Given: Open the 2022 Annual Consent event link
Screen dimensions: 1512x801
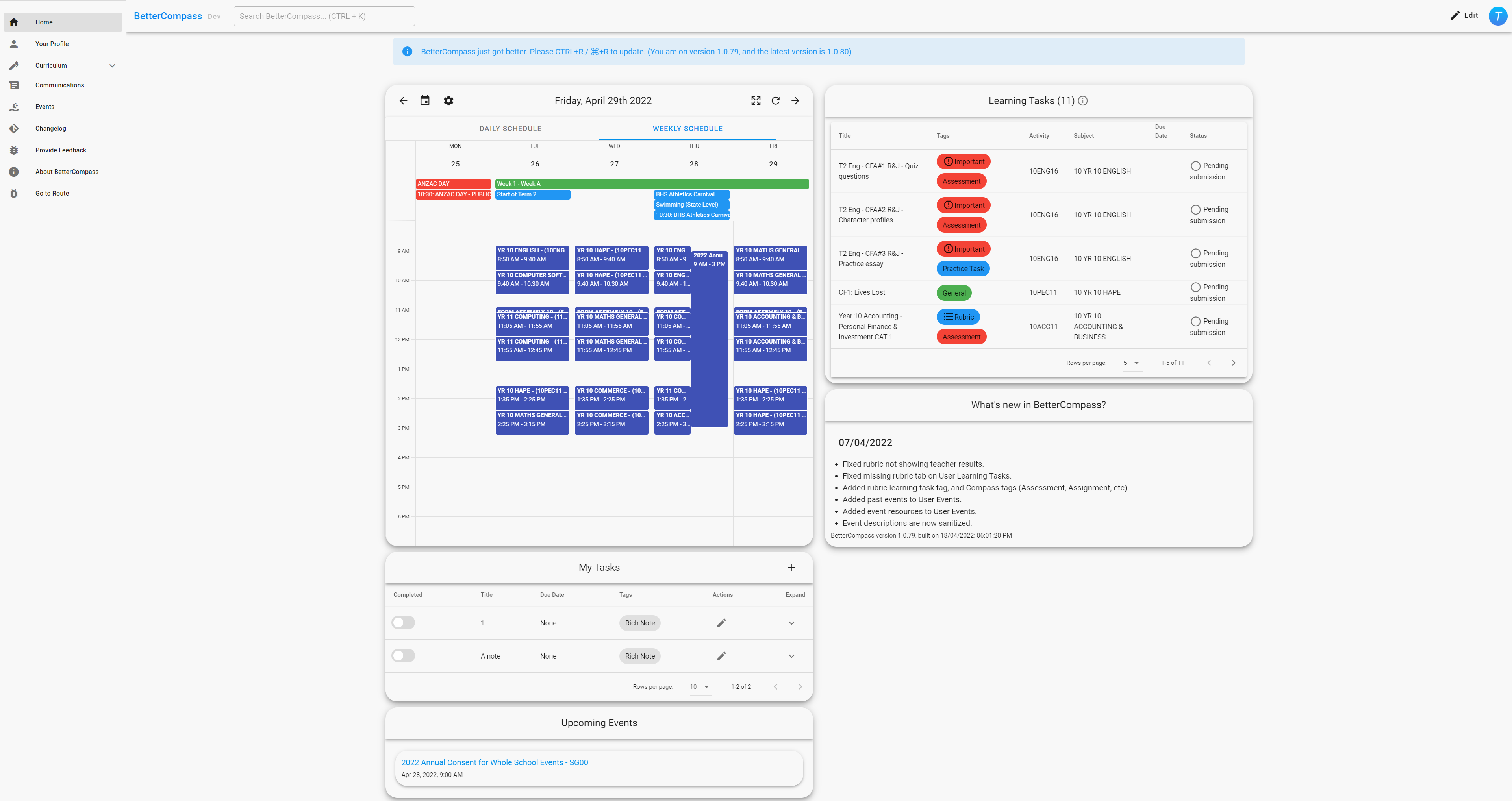Looking at the screenshot, I should click(x=494, y=762).
